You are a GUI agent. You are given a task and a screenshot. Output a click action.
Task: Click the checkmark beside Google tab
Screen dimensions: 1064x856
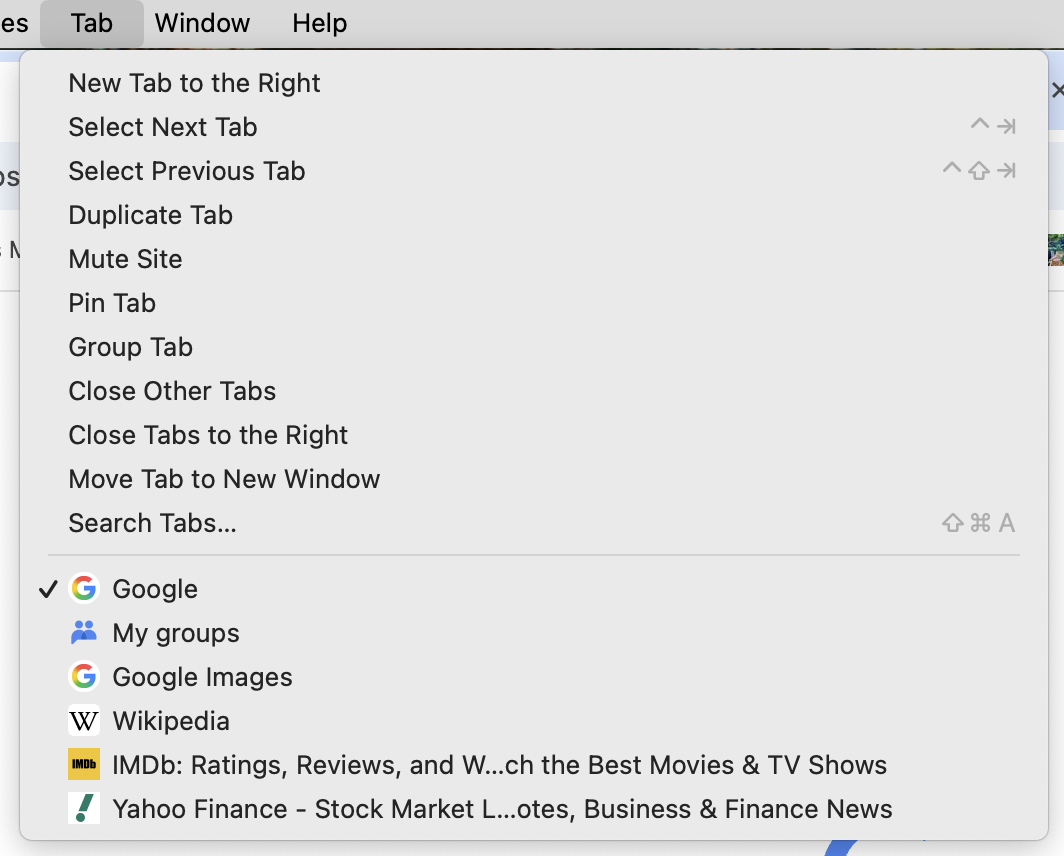pos(48,589)
